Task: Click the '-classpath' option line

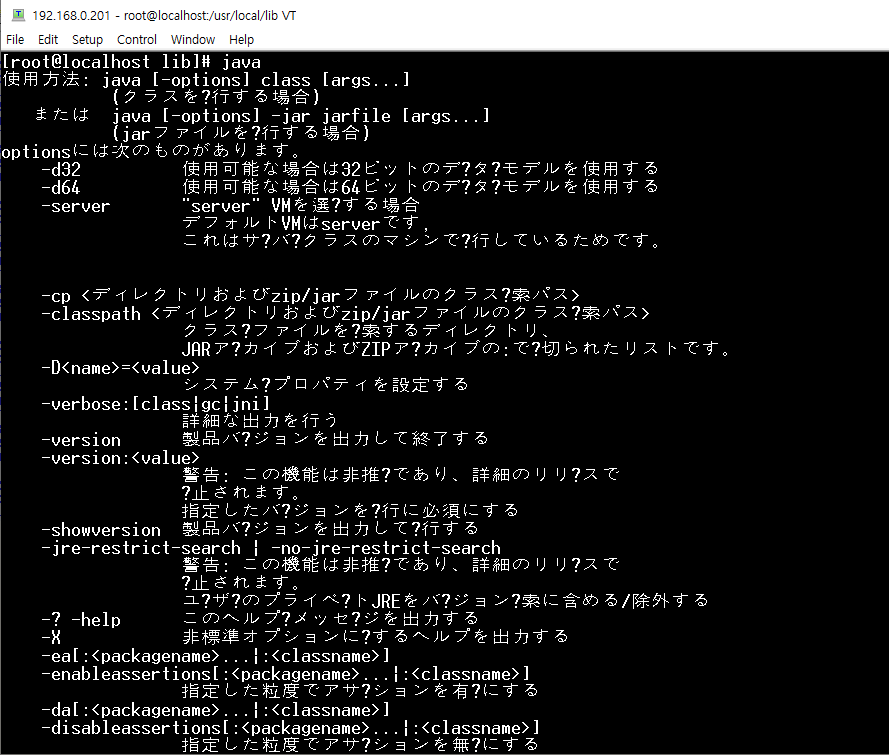Action: tap(345, 313)
